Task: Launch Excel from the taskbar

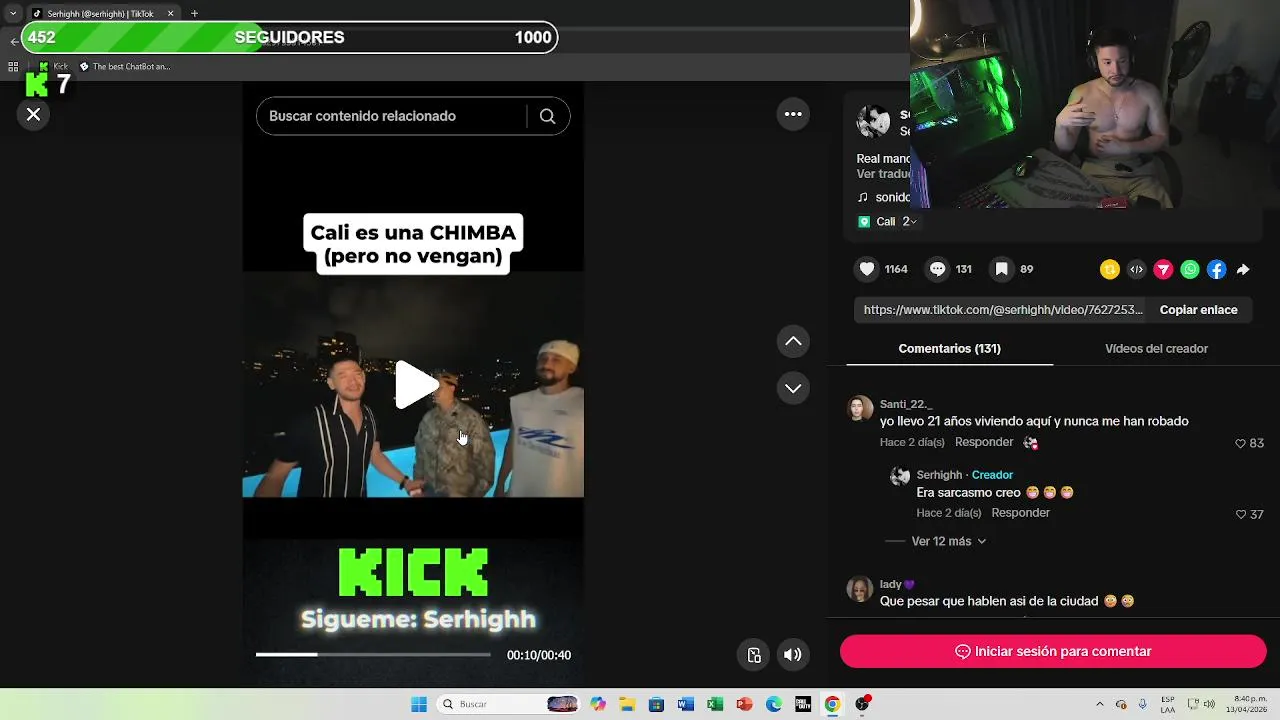Action: 715,704
